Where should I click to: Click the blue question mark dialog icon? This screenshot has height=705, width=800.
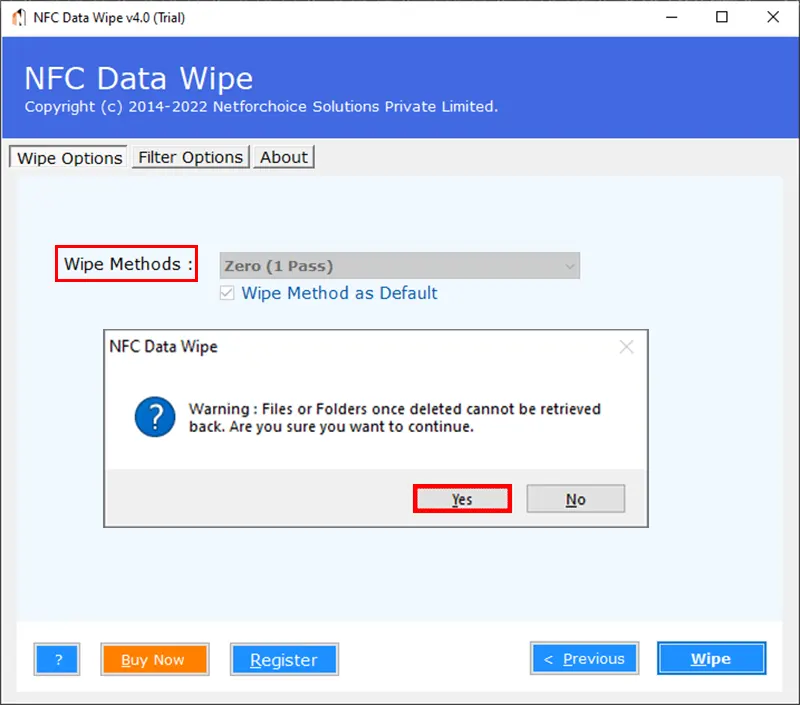(x=155, y=417)
